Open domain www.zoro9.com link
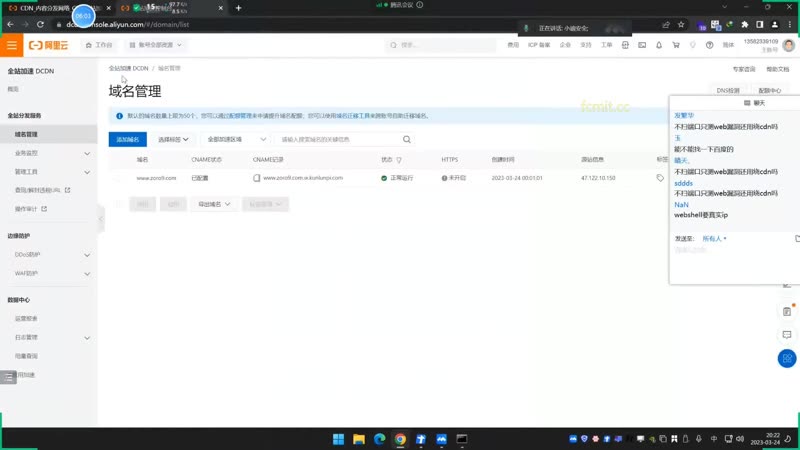The height and width of the screenshot is (450, 800). point(156,178)
